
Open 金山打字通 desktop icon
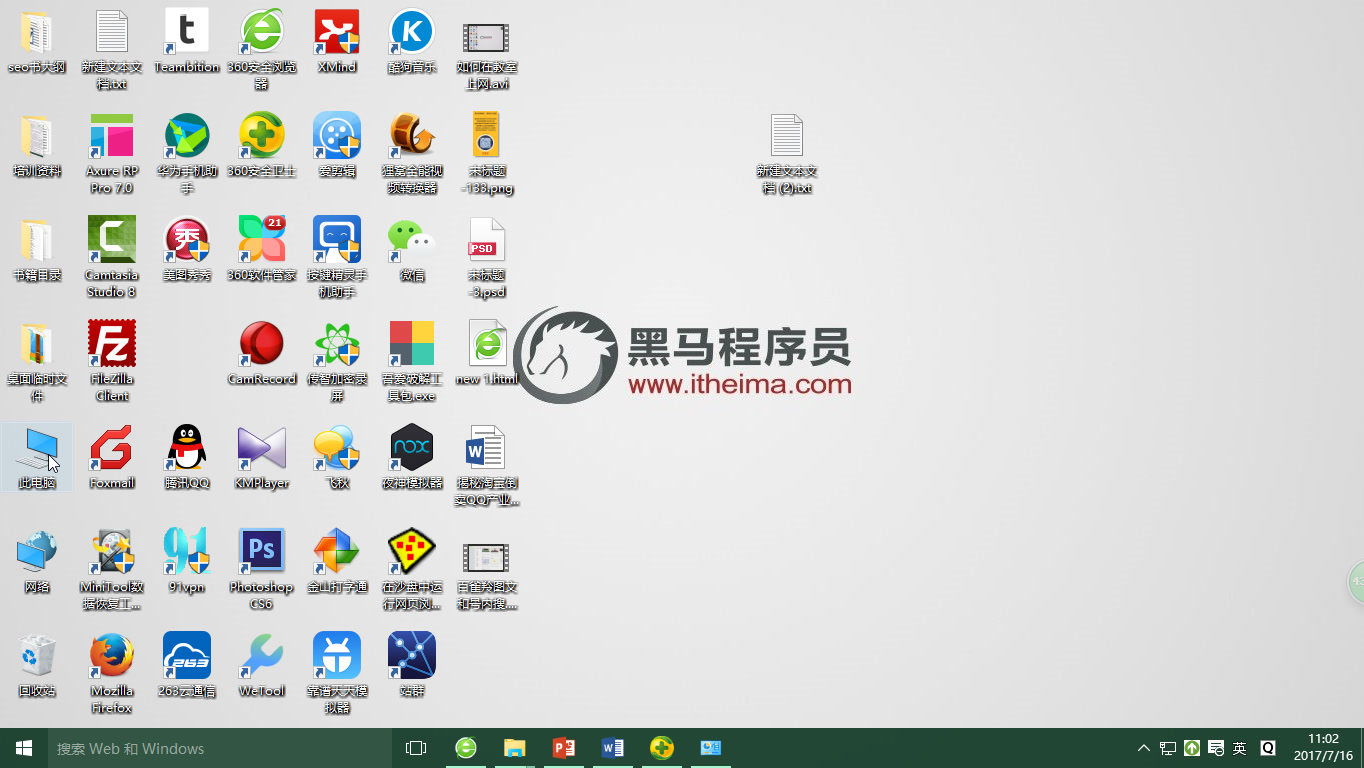point(337,561)
